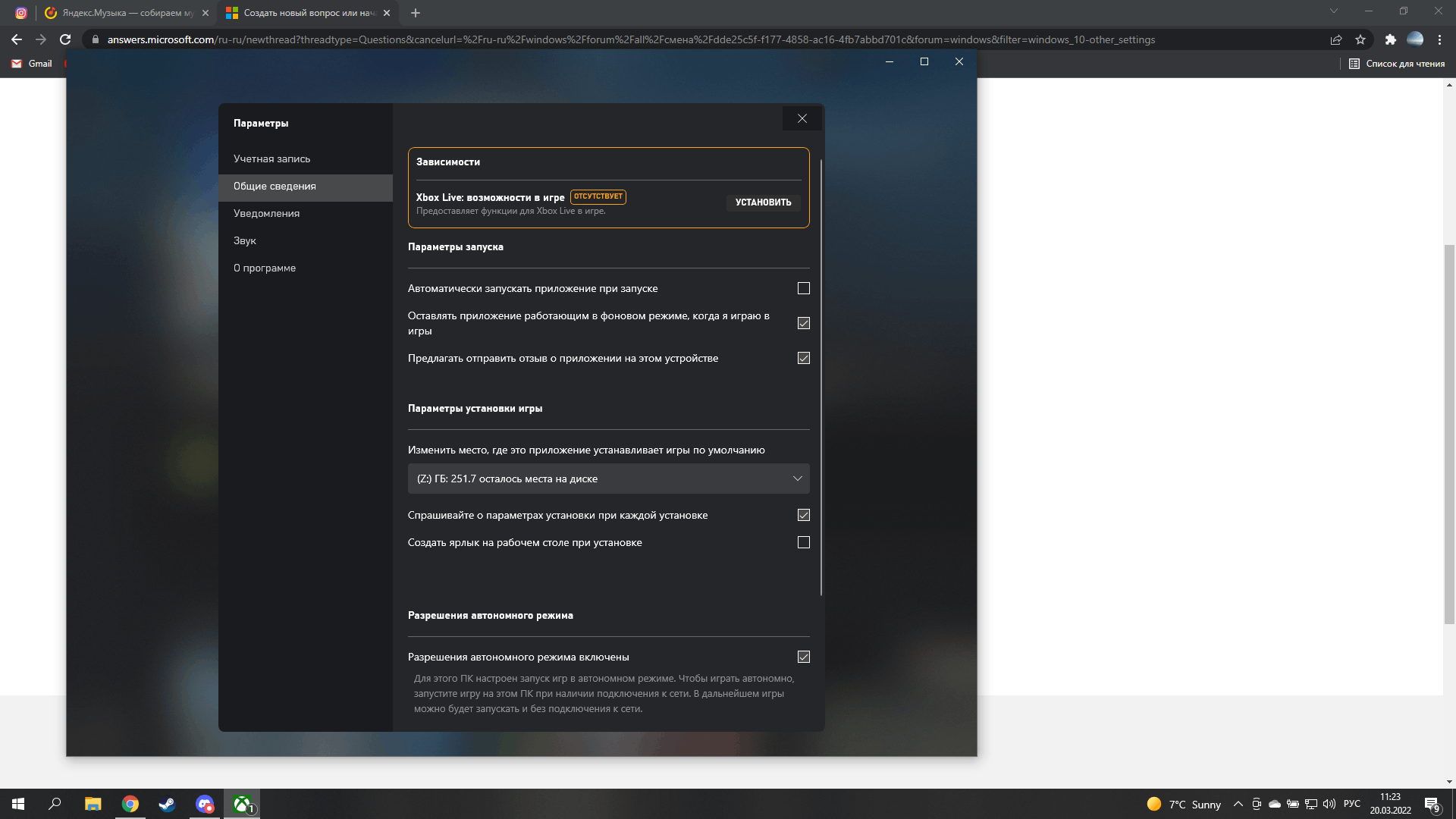Open Steam from the taskbar

[x=167, y=804]
